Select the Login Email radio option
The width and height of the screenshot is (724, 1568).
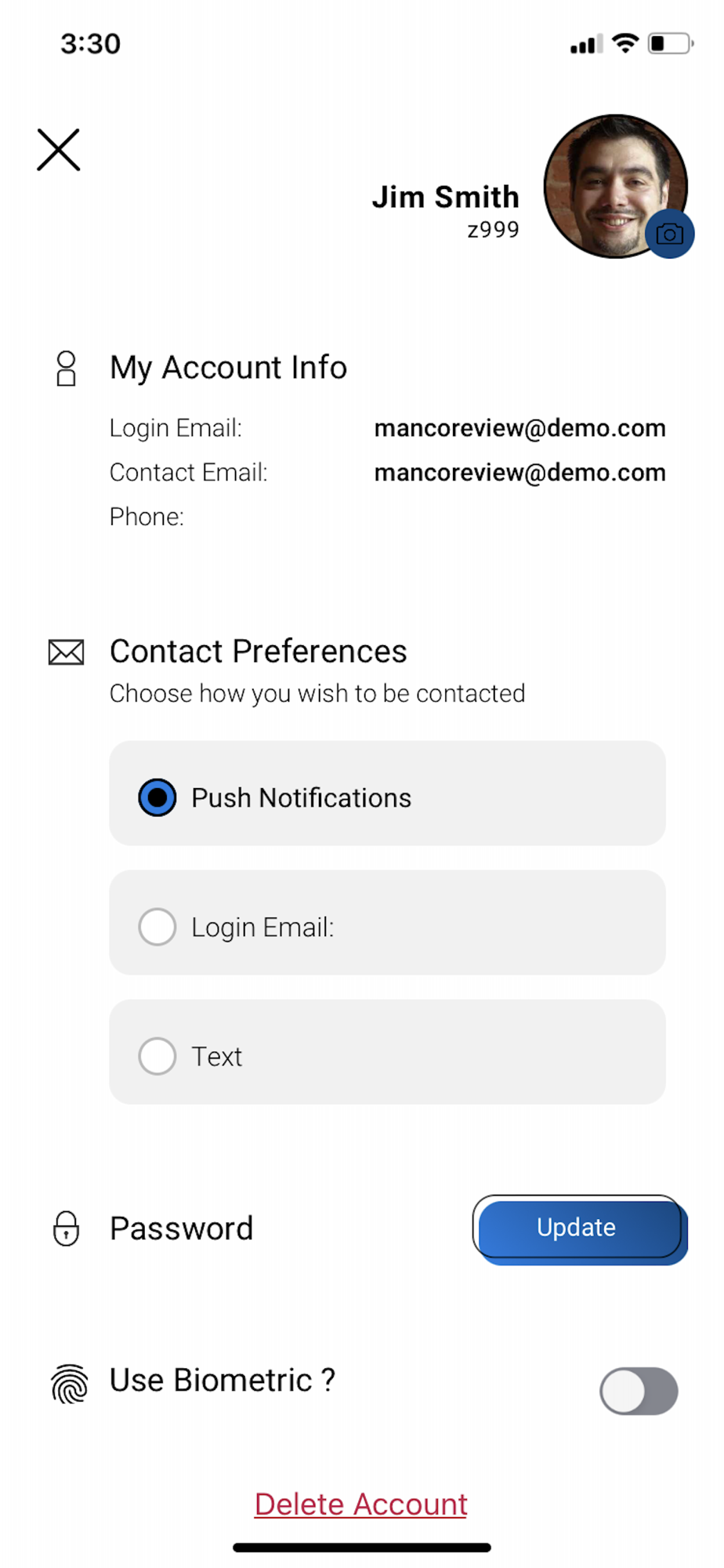(x=157, y=927)
